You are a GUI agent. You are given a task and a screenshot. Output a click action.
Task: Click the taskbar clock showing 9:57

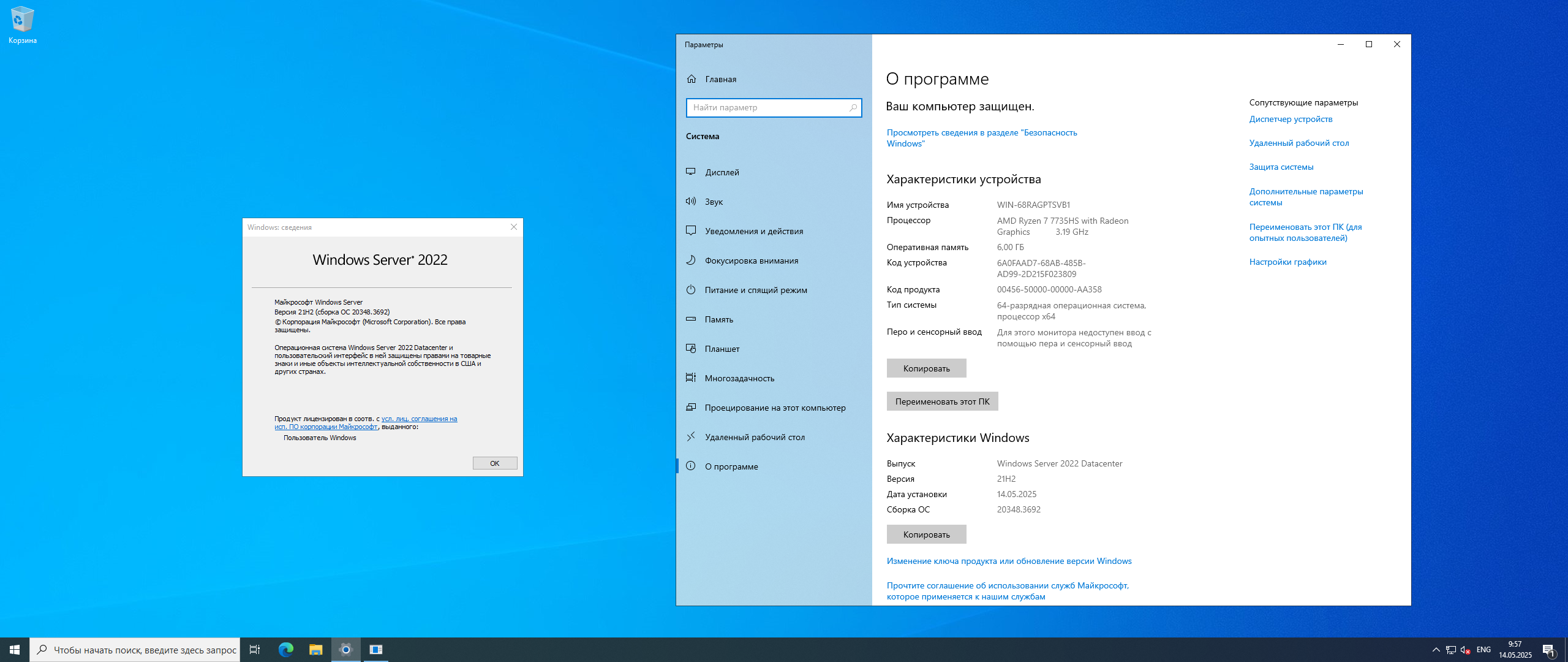(x=1515, y=650)
